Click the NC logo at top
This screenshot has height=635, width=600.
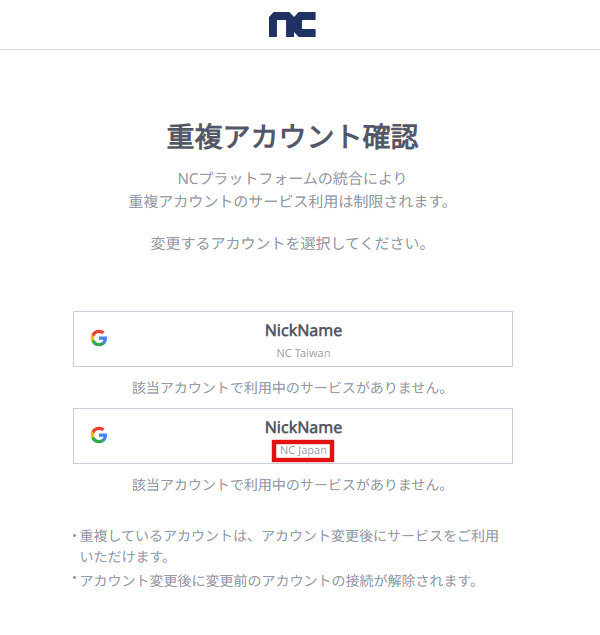click(x=292, y=25)
